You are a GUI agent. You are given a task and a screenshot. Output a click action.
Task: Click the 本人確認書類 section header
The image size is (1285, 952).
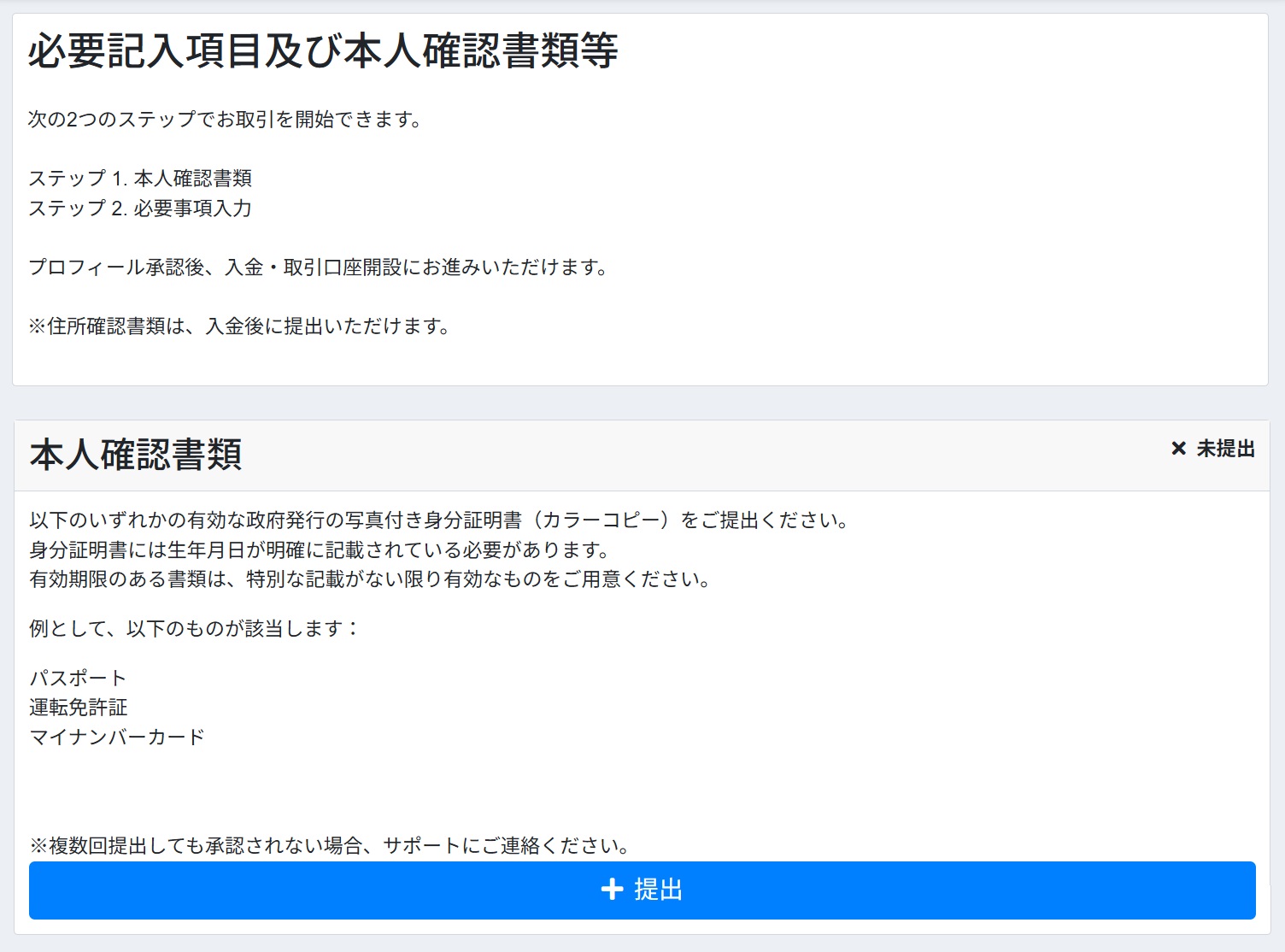pyautogui.click(x=136, y=455)
